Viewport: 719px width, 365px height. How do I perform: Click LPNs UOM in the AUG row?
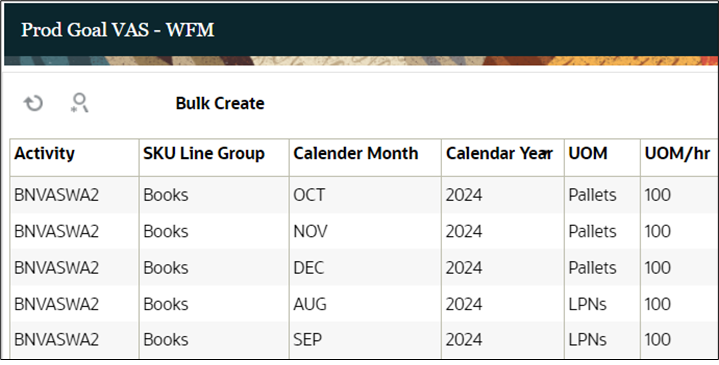587,304
